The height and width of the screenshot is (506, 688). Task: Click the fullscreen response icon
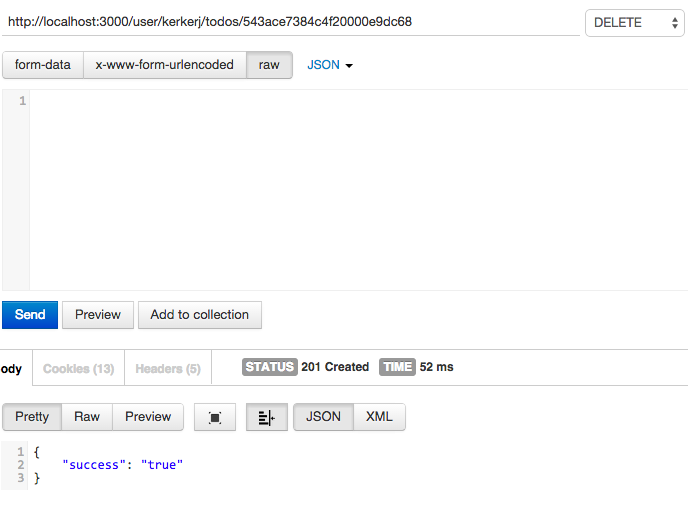215,417
